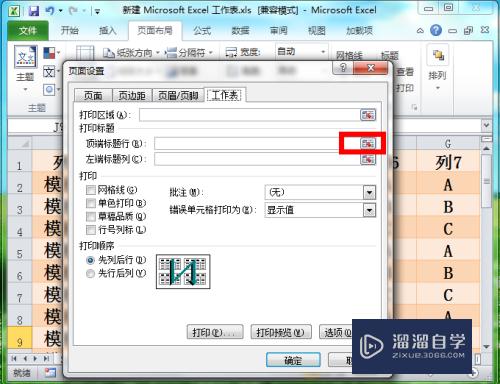Select the 先行后列 radio button
Image resolution: width=500 pixels, height=384 pixels.
pos(90,274)
